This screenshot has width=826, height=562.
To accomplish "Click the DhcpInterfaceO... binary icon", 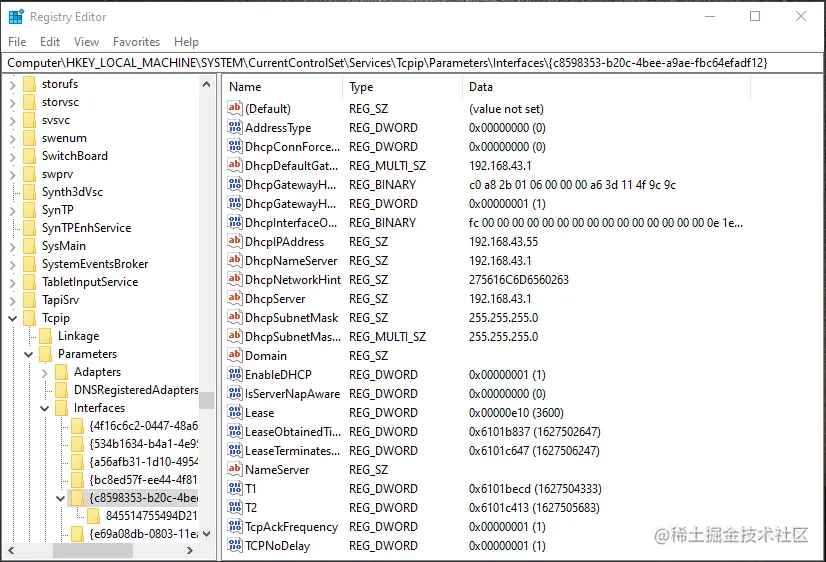I will click(x=234, y=222).
